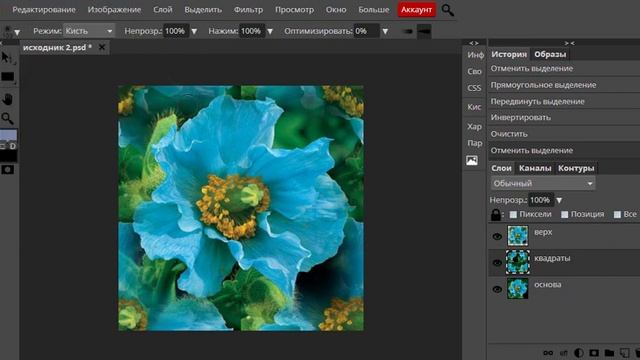Click the soft round brush tip preset

tap(408, 31)
